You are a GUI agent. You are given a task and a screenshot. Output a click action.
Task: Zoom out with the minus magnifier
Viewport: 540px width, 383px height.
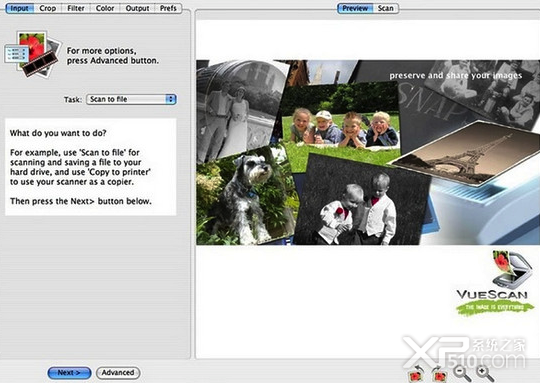pos(462,374)
